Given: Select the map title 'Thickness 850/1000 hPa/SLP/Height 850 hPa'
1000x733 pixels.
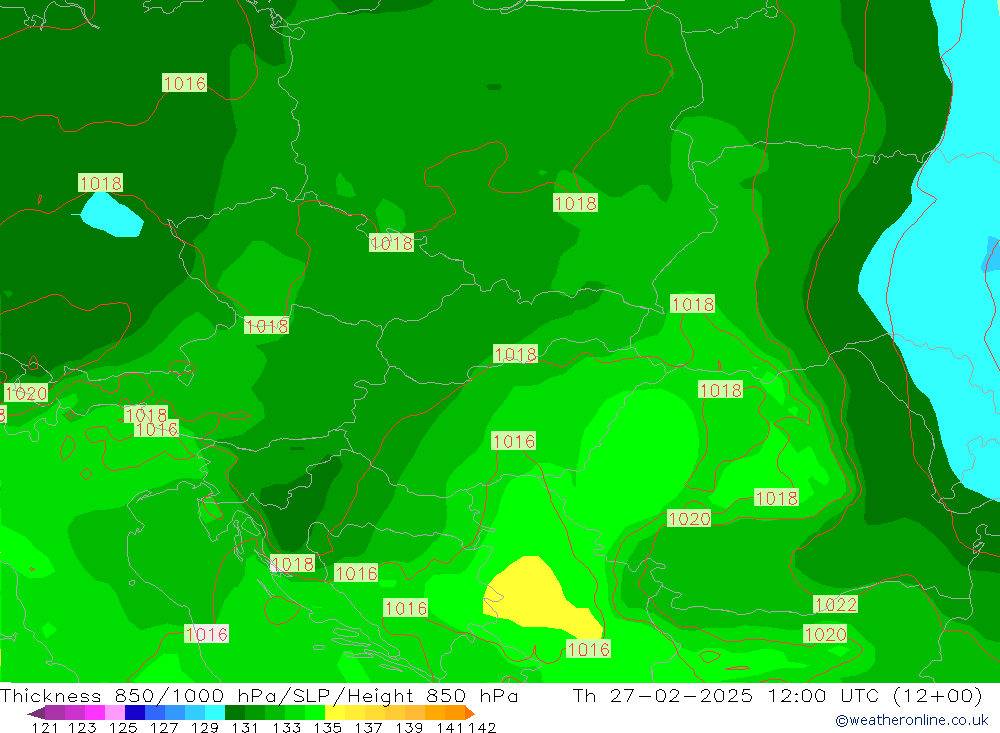Looking at the screenshot, I should (259, 695).
